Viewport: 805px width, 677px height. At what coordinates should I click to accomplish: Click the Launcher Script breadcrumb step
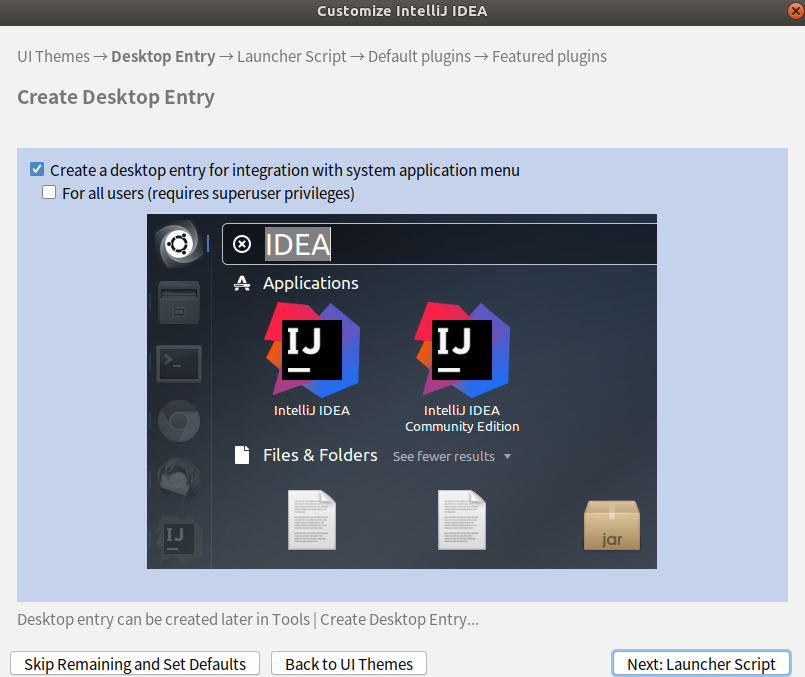tap(292, 56)
